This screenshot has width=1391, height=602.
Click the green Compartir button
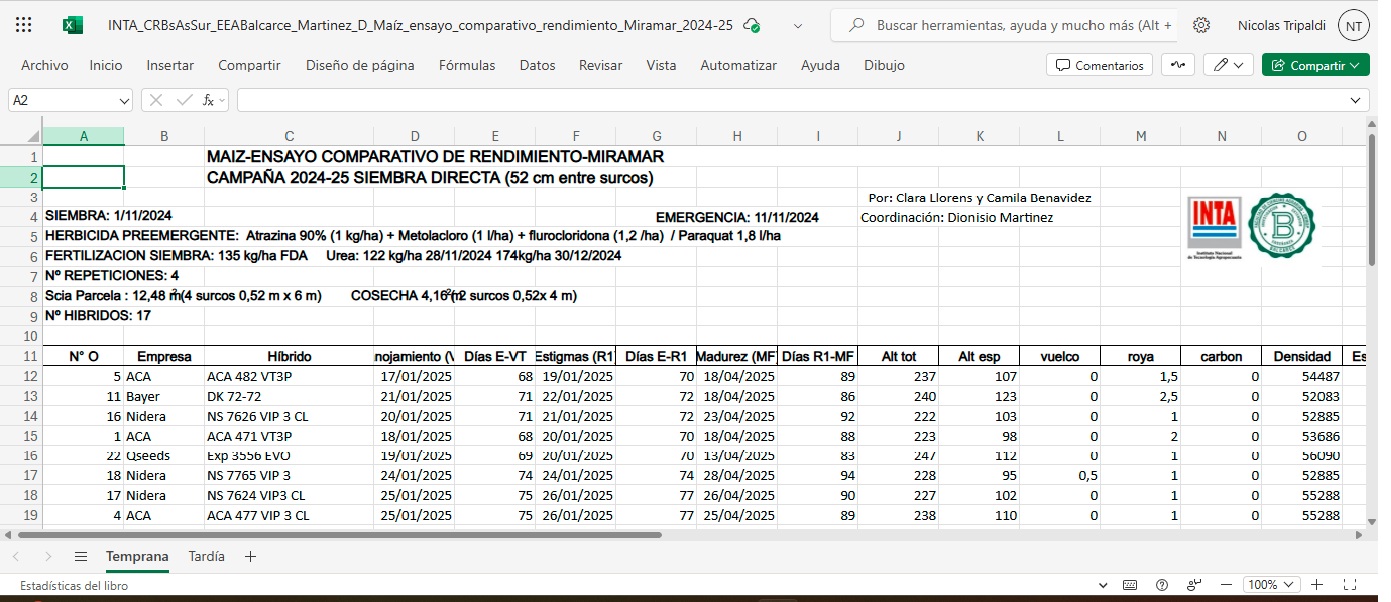(x=1315, y=65)
